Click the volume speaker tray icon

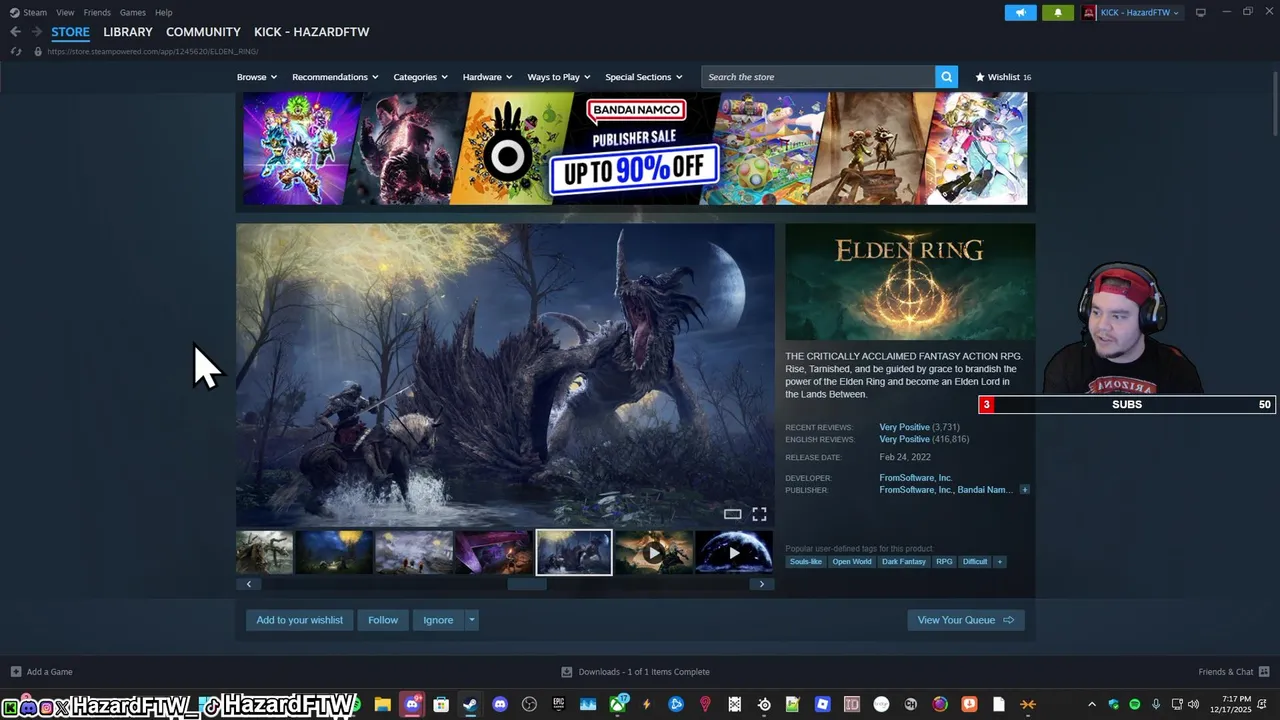[x=1193, y=705]
